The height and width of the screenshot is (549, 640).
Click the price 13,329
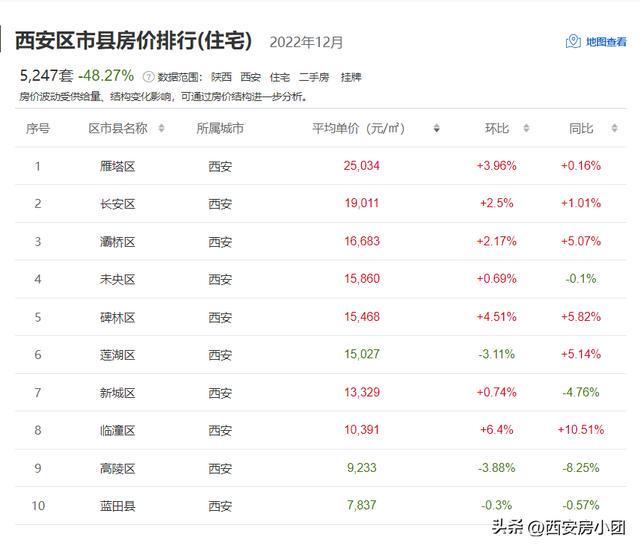362,392
